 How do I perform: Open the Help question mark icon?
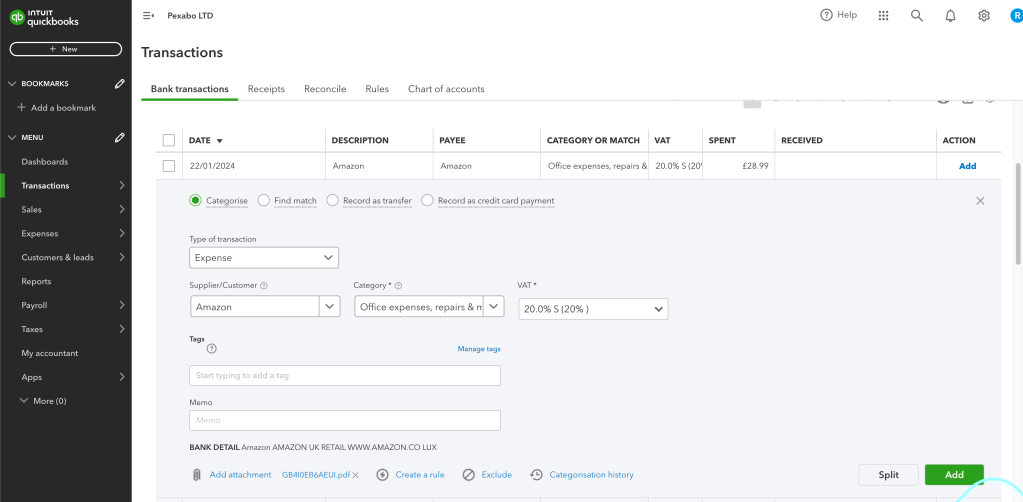pyautogui.click(x=826, y=15)
